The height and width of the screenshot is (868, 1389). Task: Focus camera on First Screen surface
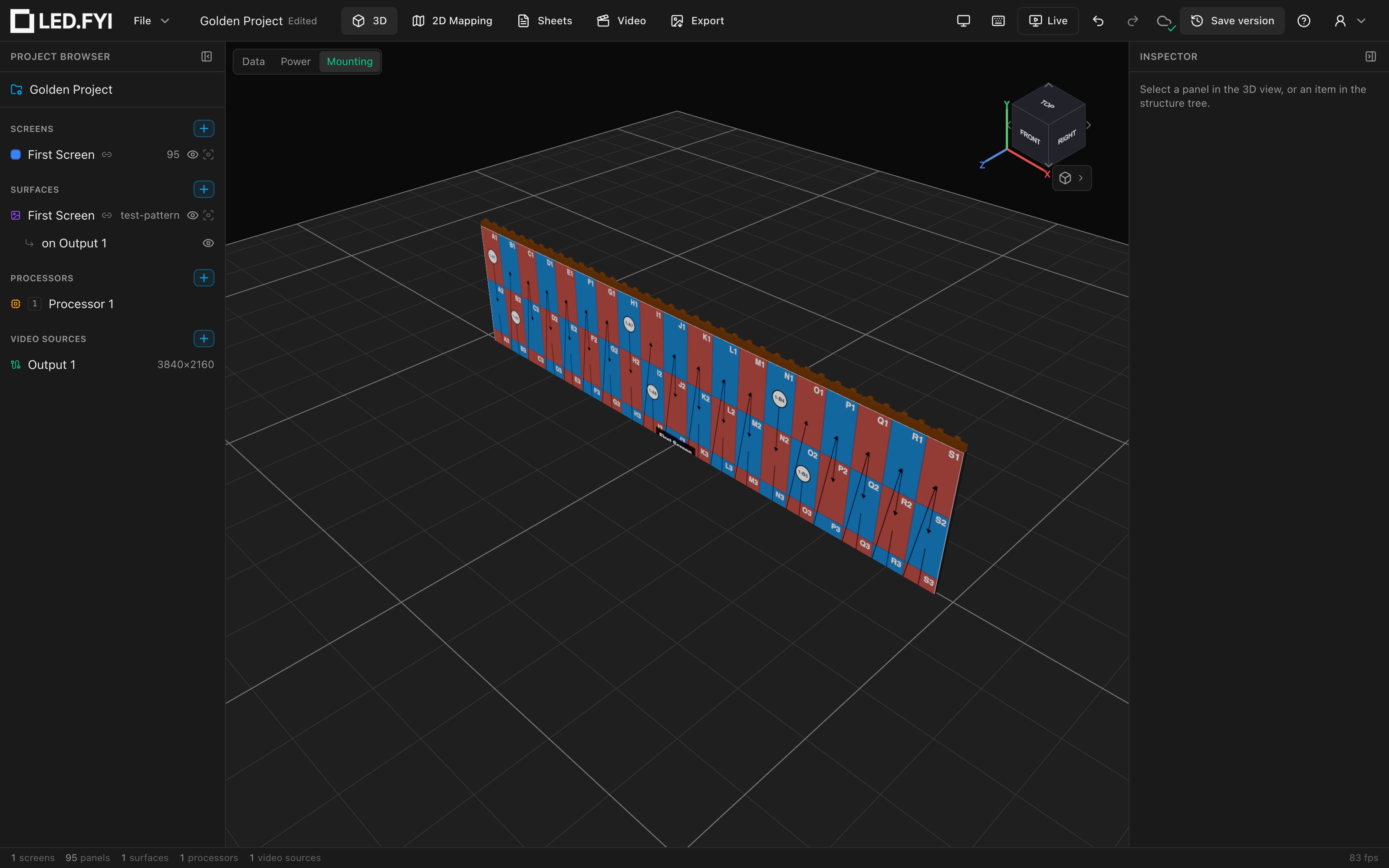pyautogui.click(x=208, y=215)
